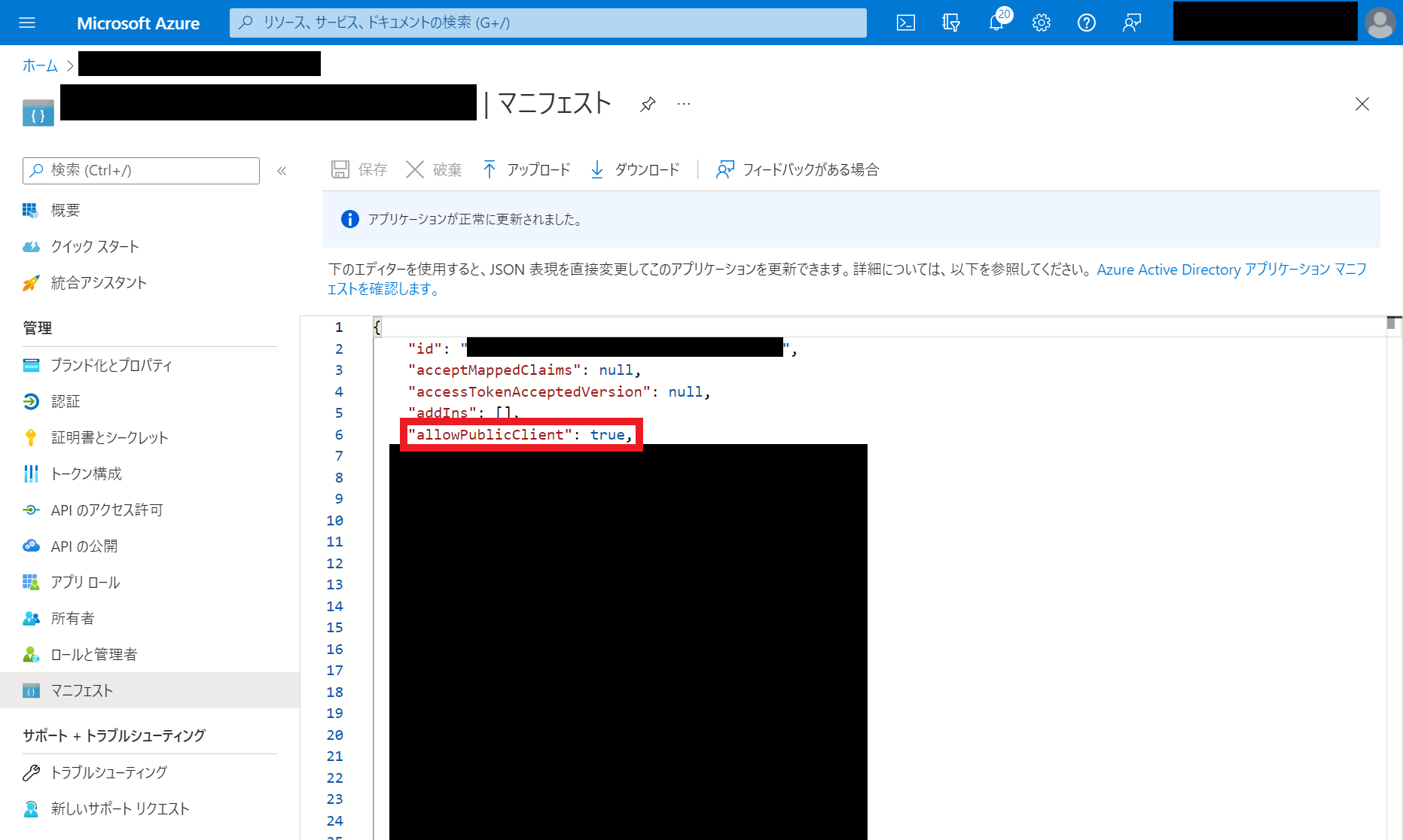Focus the 検索 (Ctrl+/) menu search box
The width and height of the screenshot is (1403, 840).
pyautogui.click(x=141, y=171)
